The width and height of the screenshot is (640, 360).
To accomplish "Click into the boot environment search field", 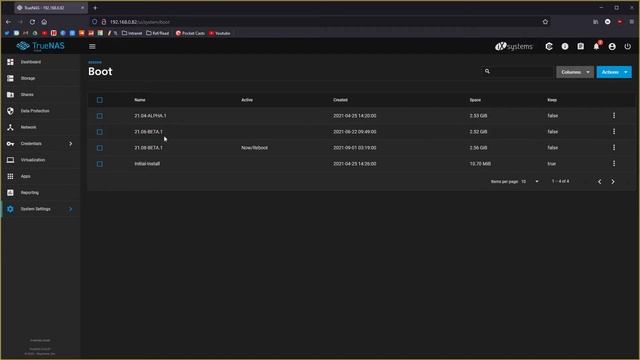I will 522,72.
